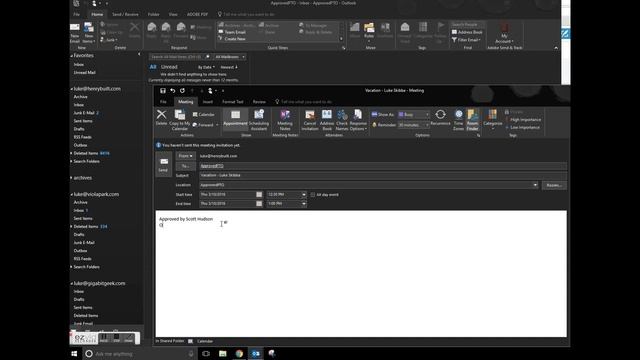This screenshot has height=360, width=640.
Task: Open the Chrome icon in the Windows taskbar
Action: (239, 353)
